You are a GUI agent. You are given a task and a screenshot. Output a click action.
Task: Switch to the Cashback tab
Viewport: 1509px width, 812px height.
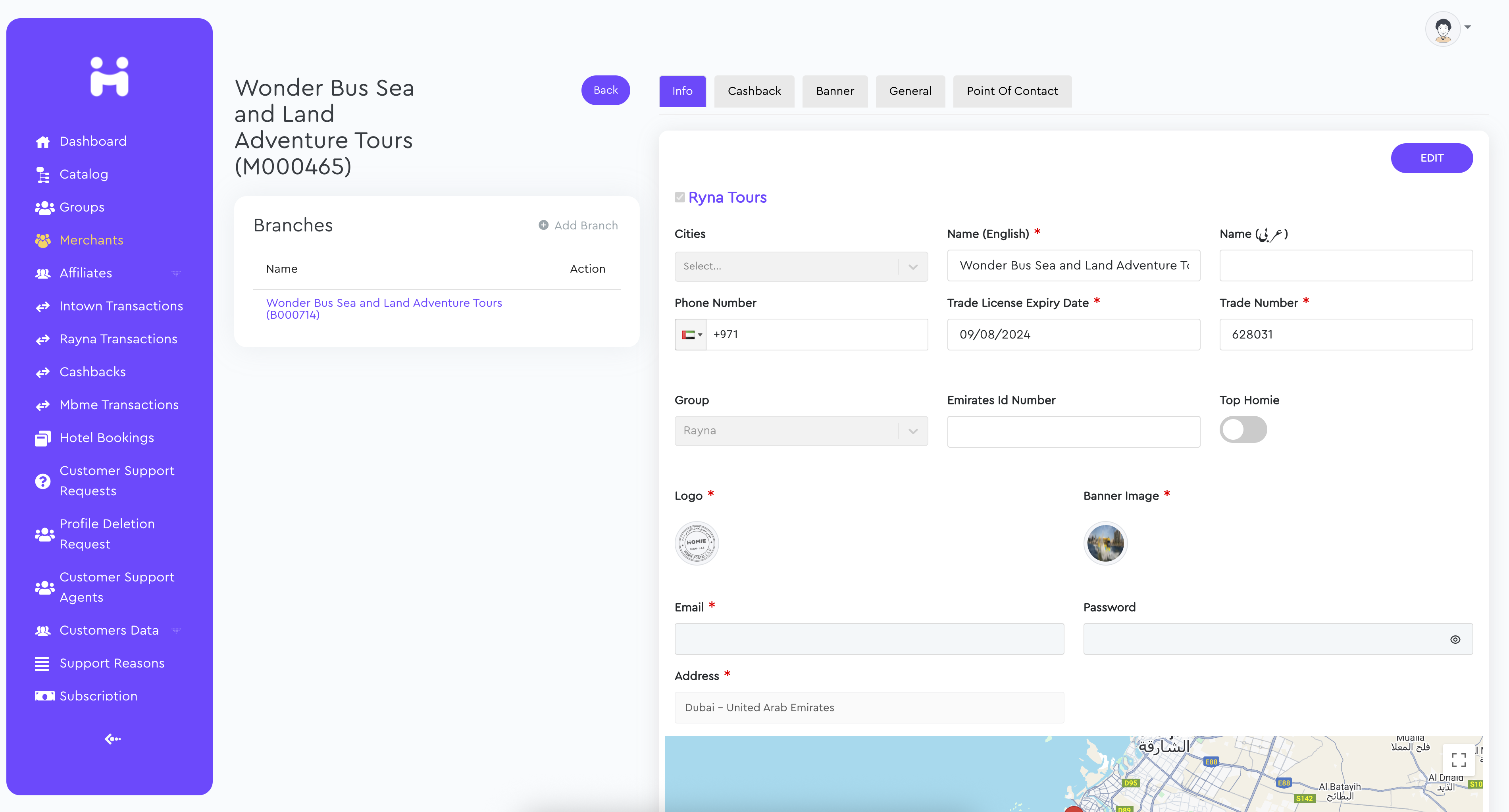click(x=754, y=91)
